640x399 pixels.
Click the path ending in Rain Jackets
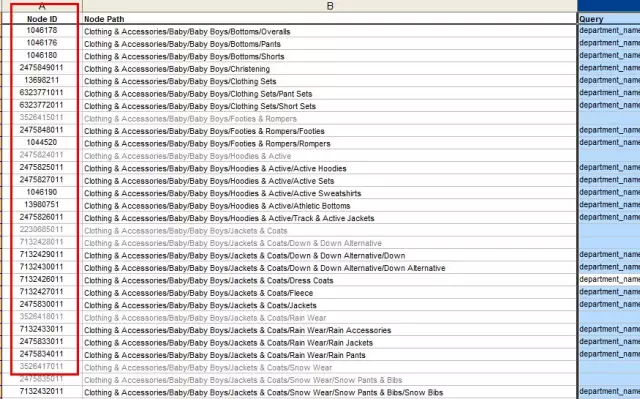[x=229, y=343]
